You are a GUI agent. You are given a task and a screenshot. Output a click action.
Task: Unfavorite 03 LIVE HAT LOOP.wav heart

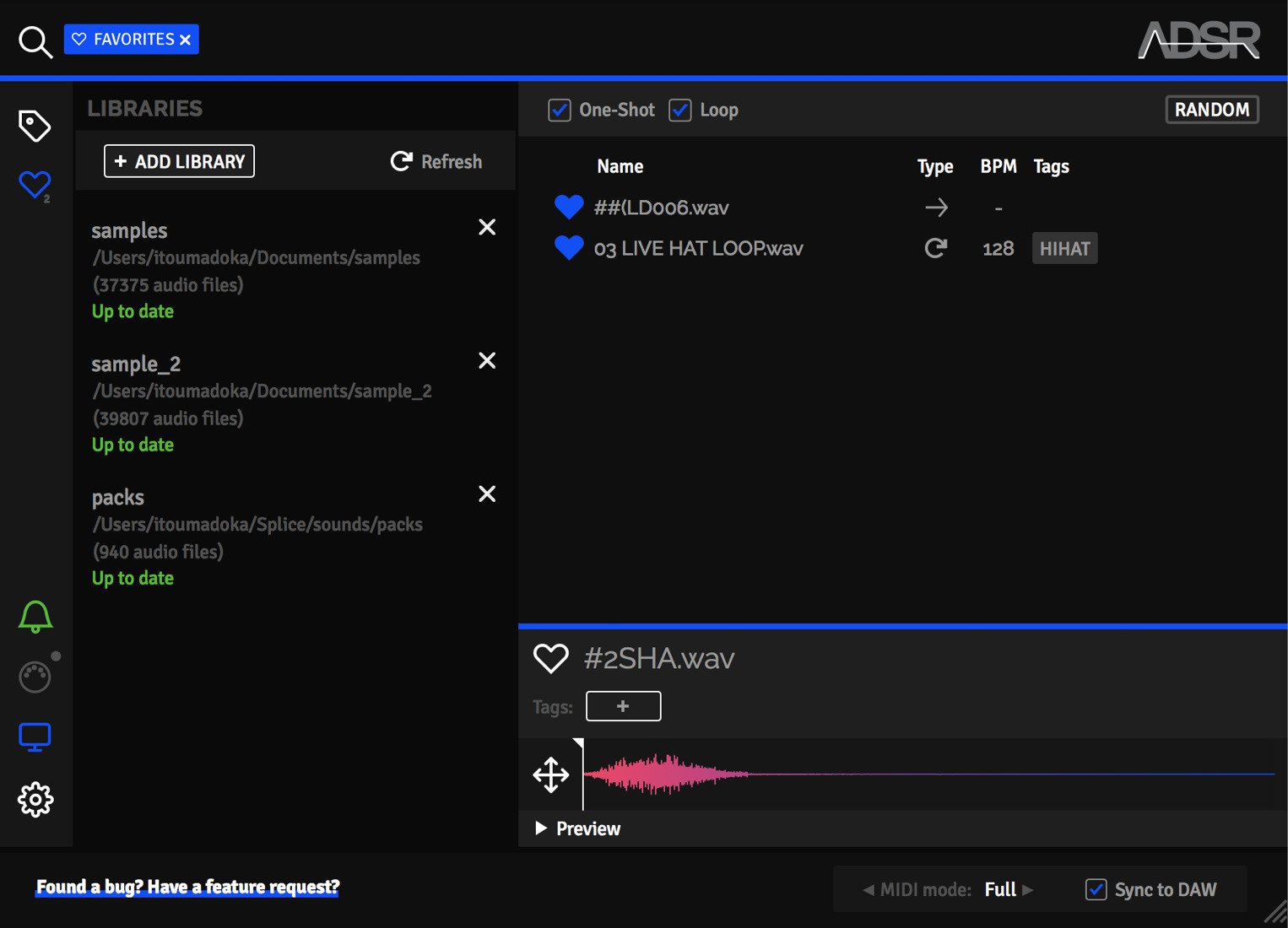pyautogui.click(x=569, y=248)
